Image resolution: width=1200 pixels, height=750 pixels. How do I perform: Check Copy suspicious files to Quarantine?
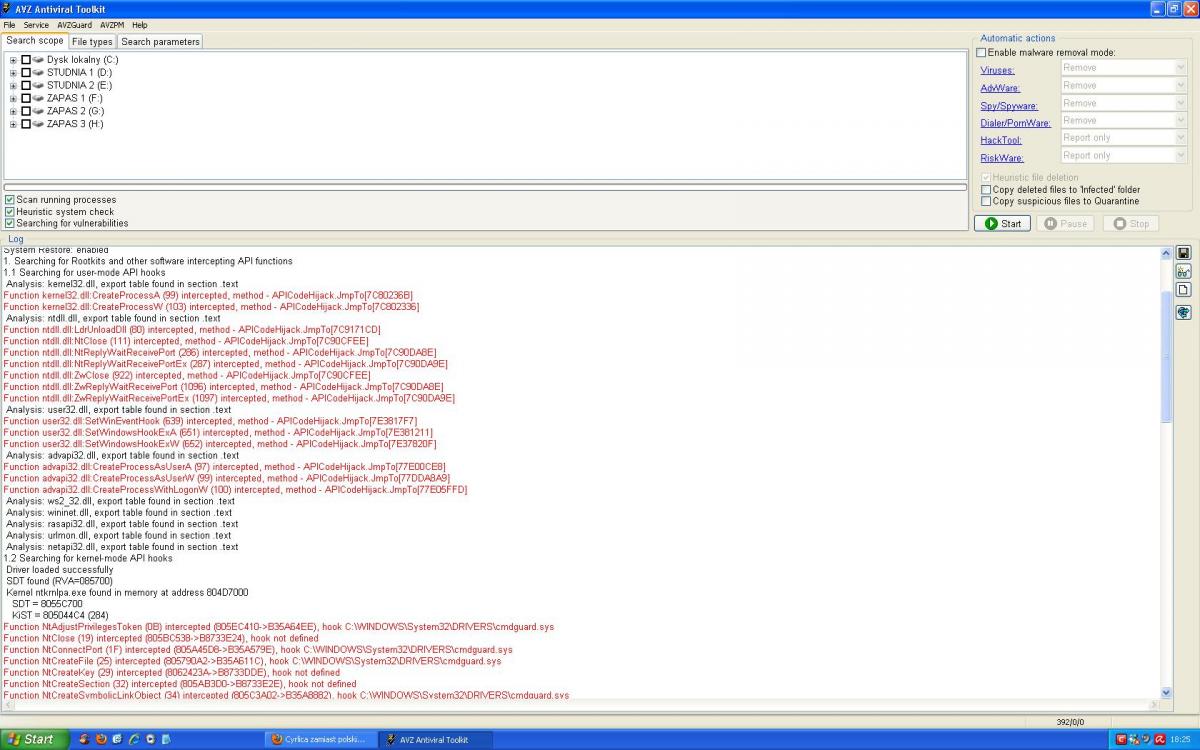pyautogui.click(x=986, y=201)
